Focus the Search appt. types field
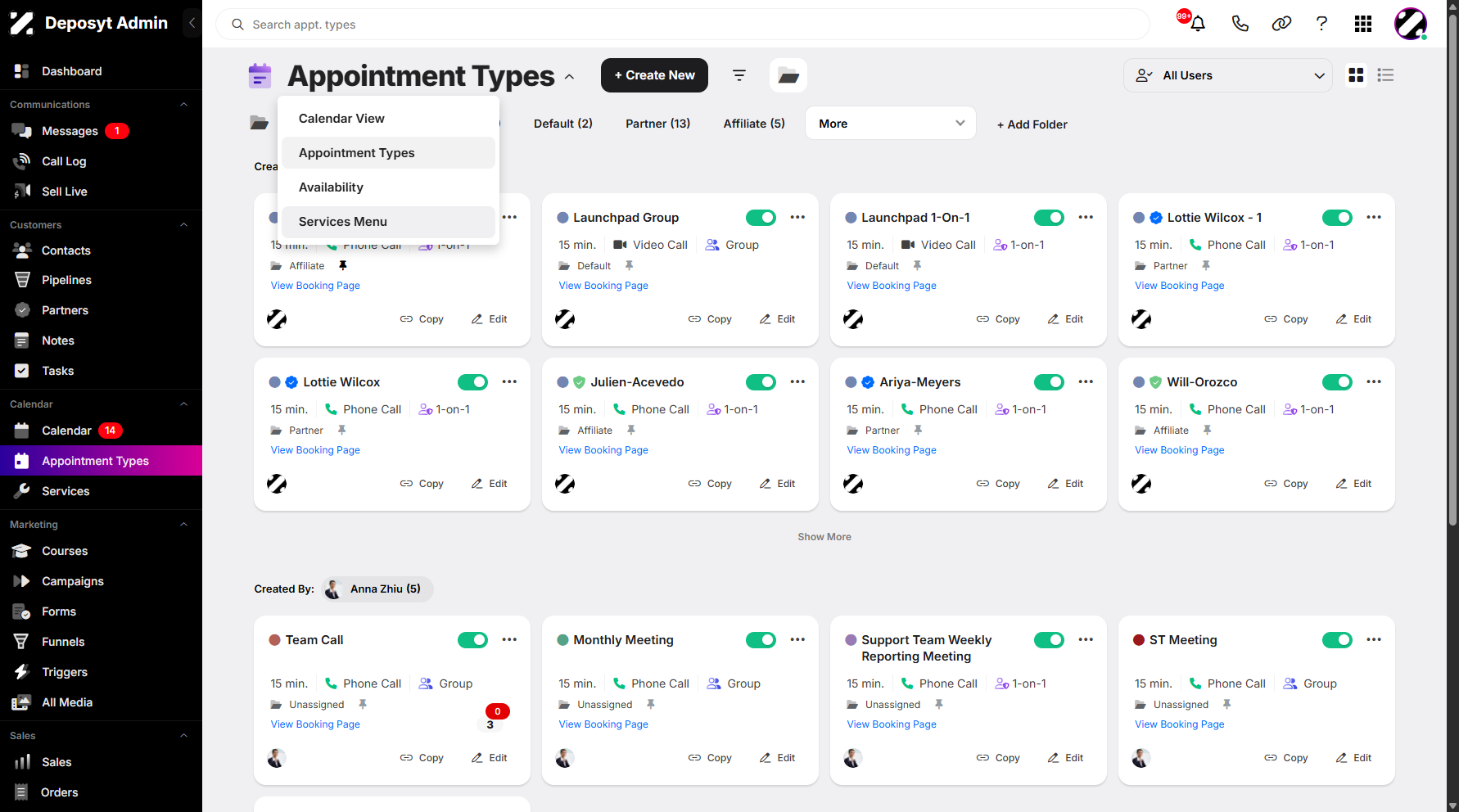Viewport: 1459px width, 812px height. click(x=682, y=25)
